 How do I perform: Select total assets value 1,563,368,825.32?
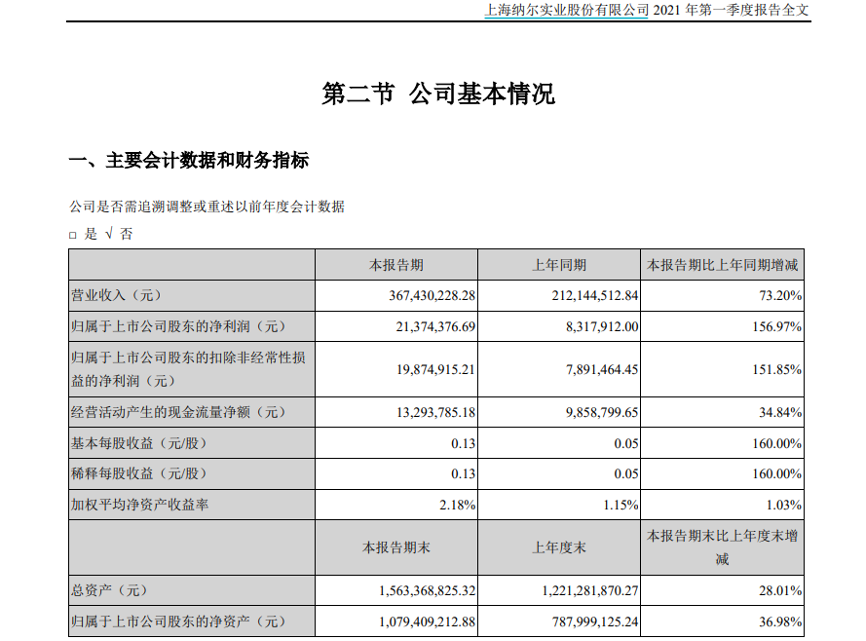419,591
